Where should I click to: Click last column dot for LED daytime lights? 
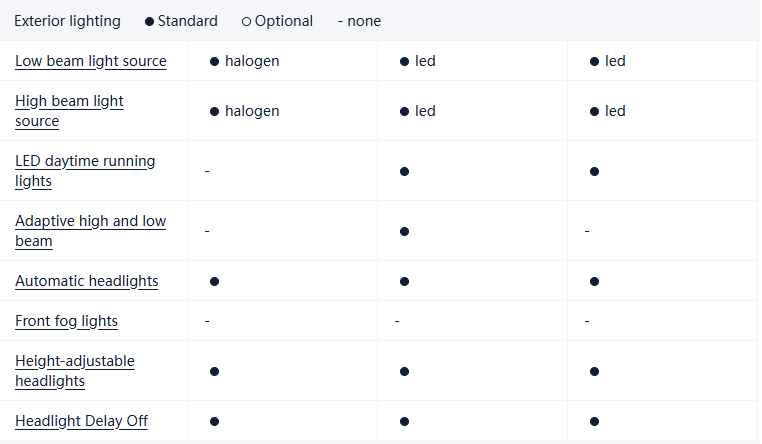coord(594,171)
